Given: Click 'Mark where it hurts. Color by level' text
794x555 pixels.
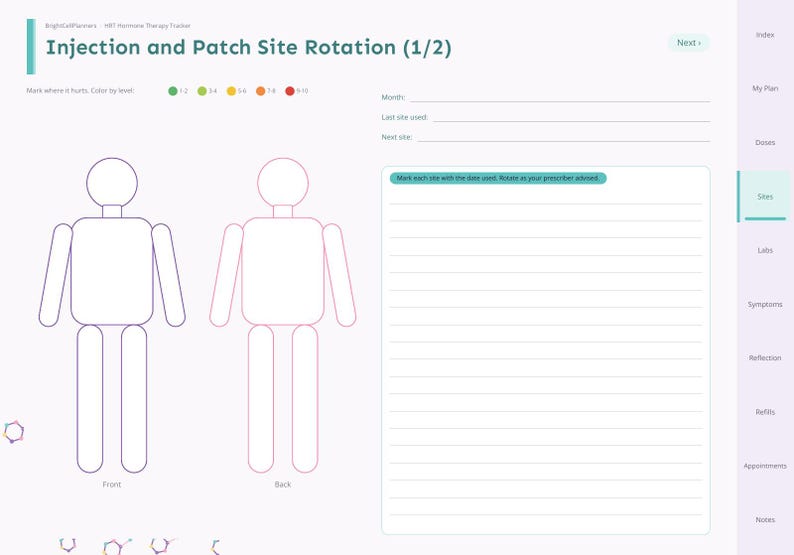Looking at the screenshot, I should coord(80,91).
